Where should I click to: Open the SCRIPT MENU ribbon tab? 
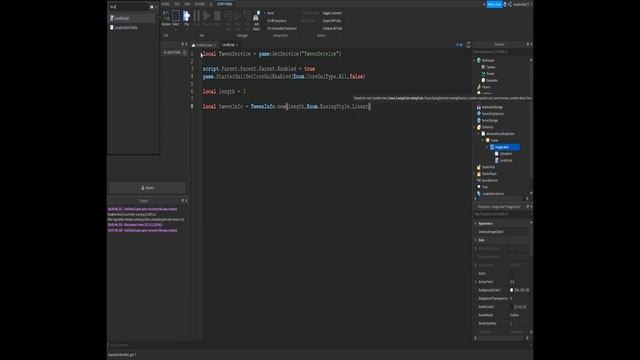tap(224, 4)
